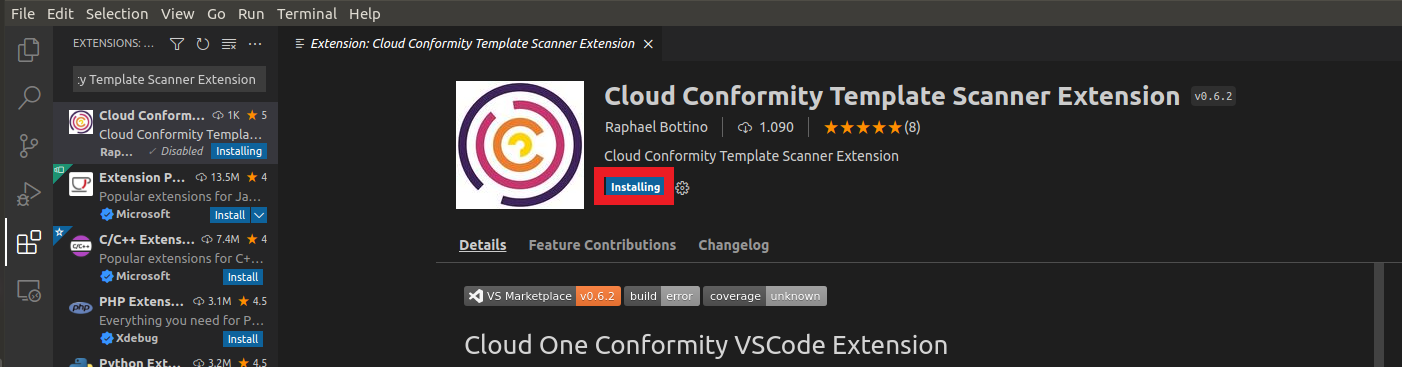Click the filter extensions funnel icon
The width and height of the screenshot is (1402, 367).
[177, 44]
